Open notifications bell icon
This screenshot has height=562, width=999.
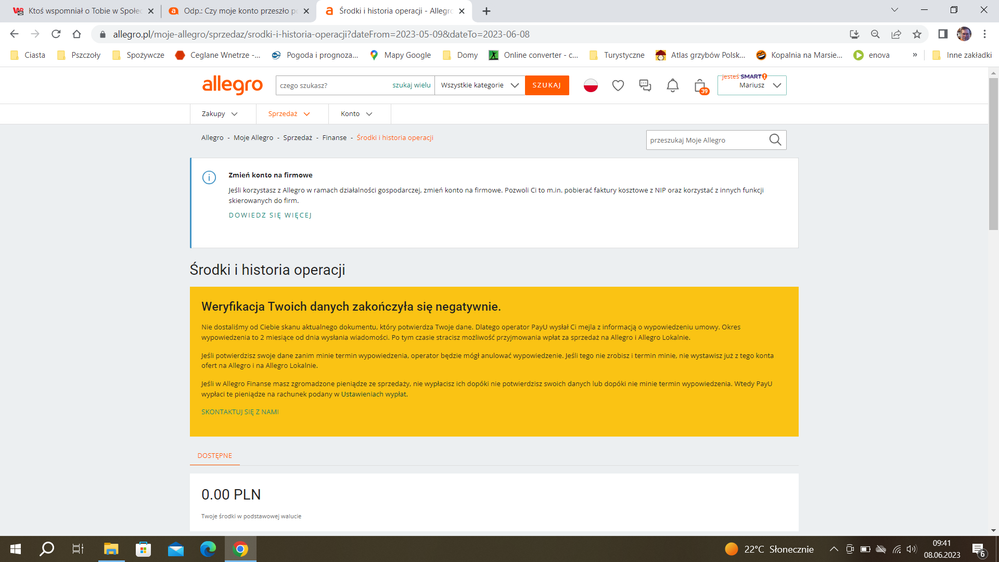(x=672, y=85)
